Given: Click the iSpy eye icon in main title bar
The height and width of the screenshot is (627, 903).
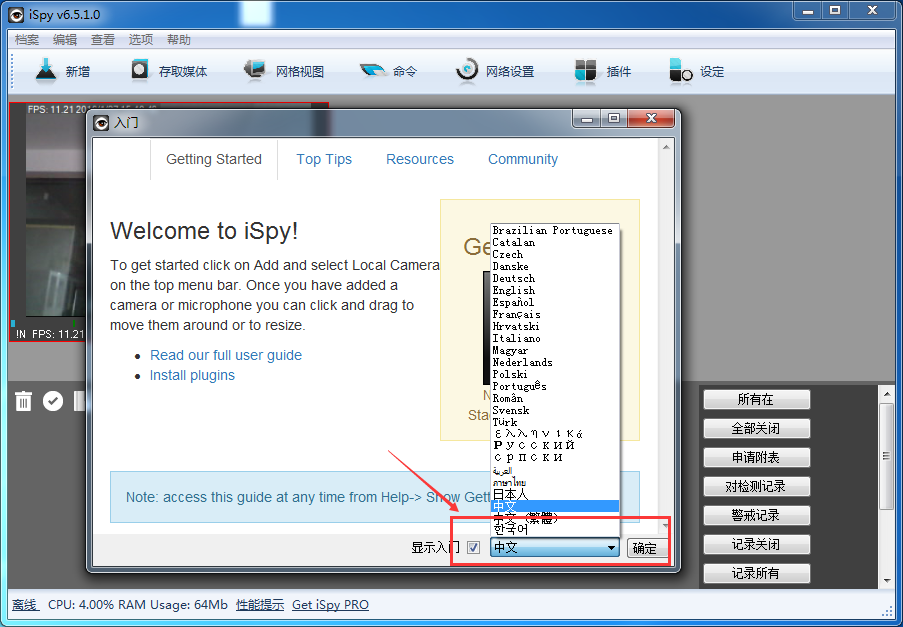Looking at the screenshot, I should (x=16, y=14).
